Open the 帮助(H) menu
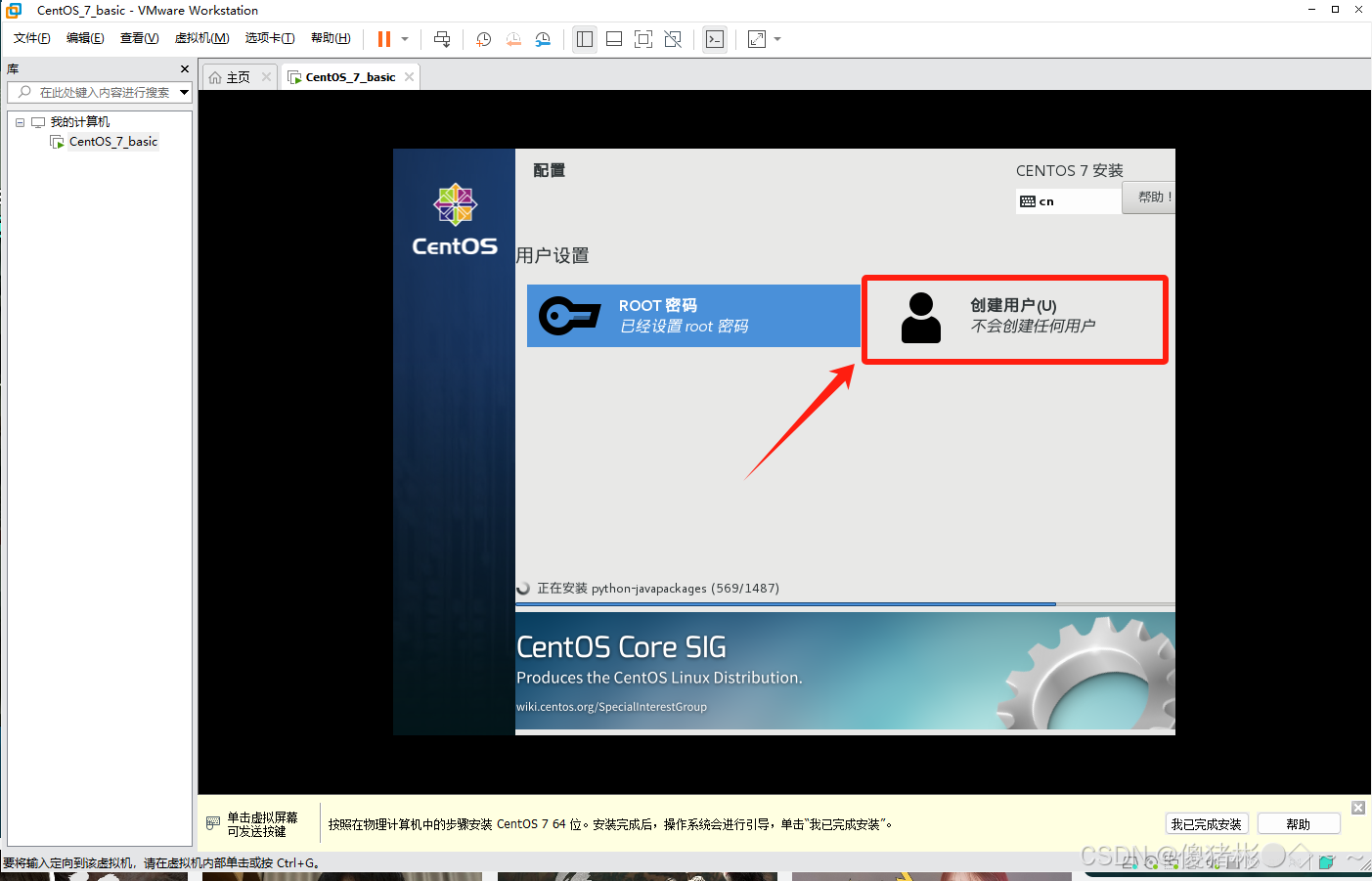 (331, 38)
